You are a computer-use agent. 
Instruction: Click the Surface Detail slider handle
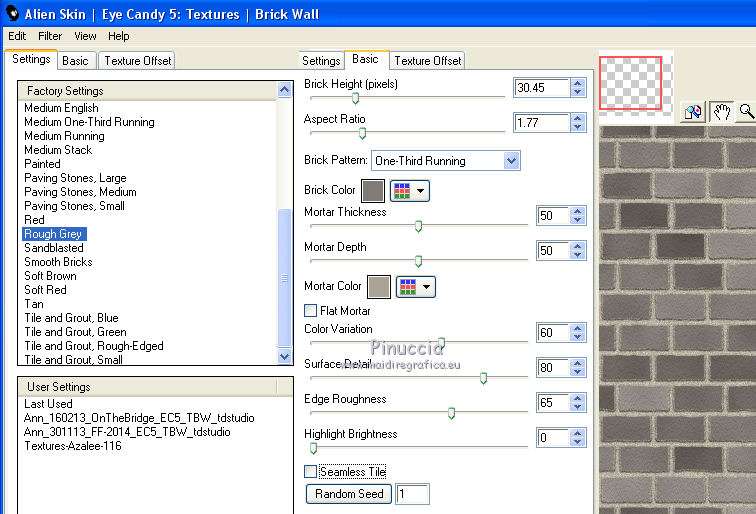(484, 378)
